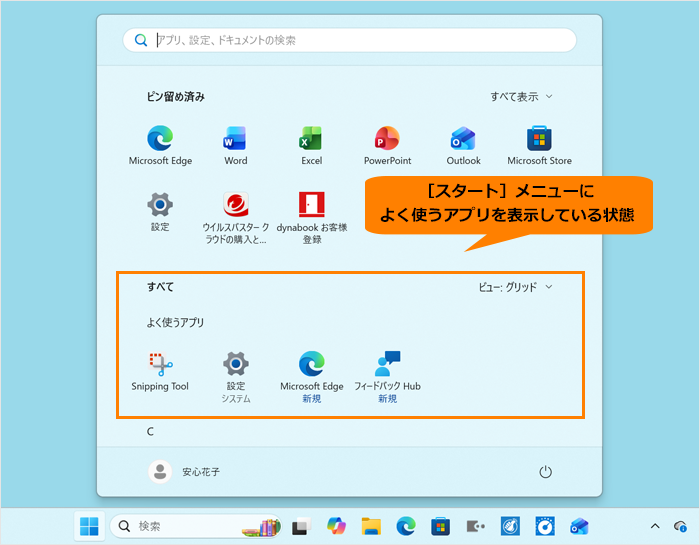This screenshot has height=545, width=700.
Task: Open Copilot from the taskbar
Action: click(x=336, y=526)
